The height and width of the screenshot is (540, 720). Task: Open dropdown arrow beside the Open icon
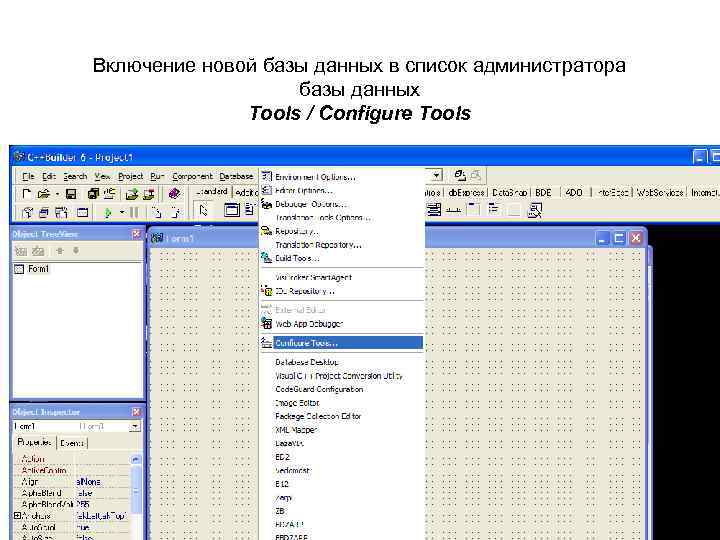tap(57, 194)
